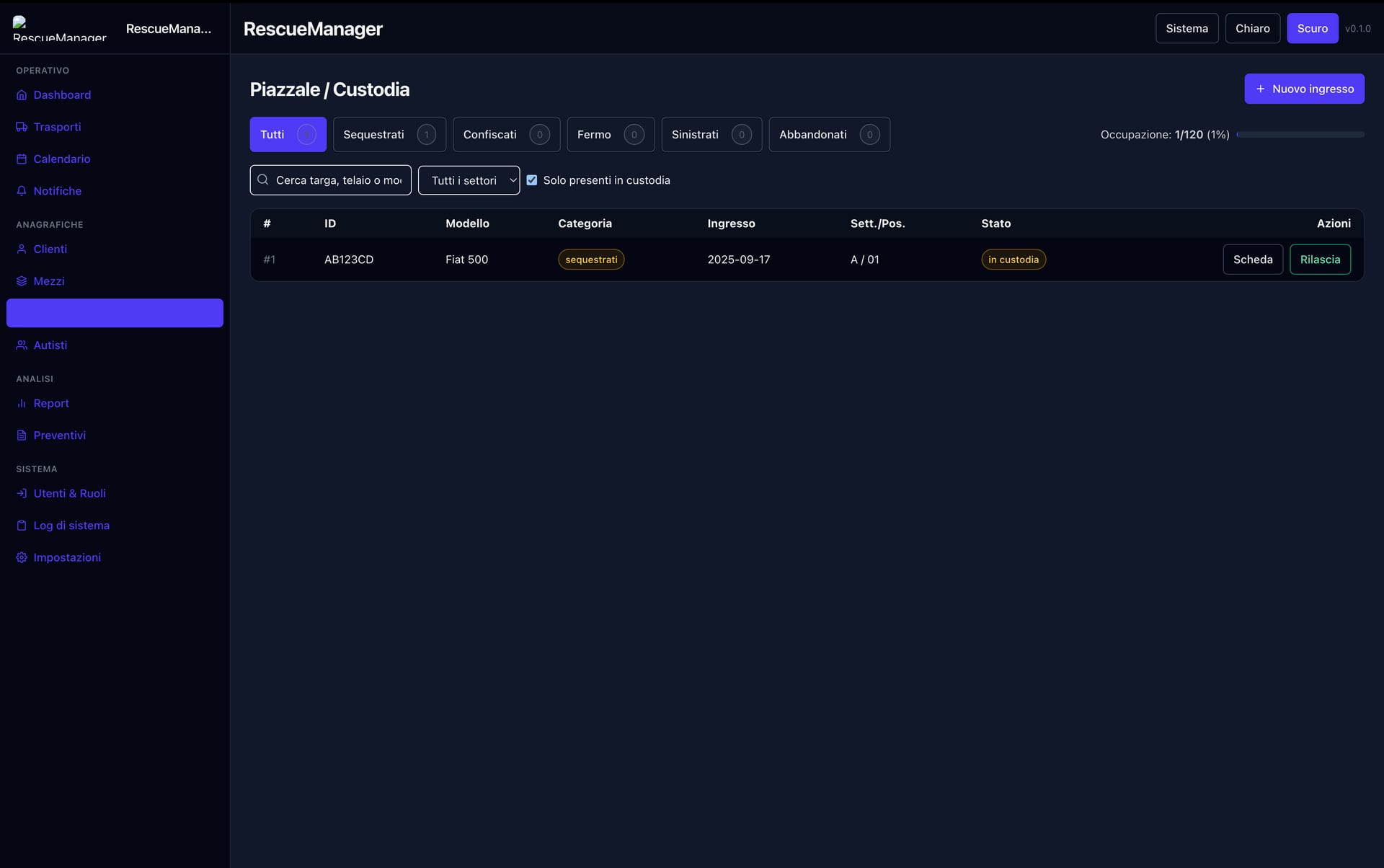Click the Impostazioni gear icon

click(x=22, y=558)
